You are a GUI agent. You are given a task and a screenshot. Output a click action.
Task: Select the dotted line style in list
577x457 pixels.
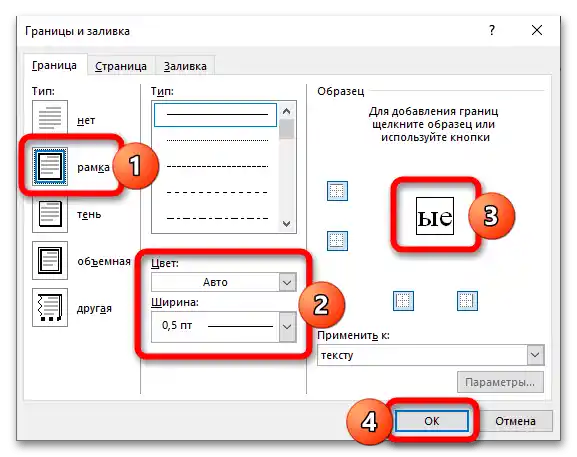217,140
